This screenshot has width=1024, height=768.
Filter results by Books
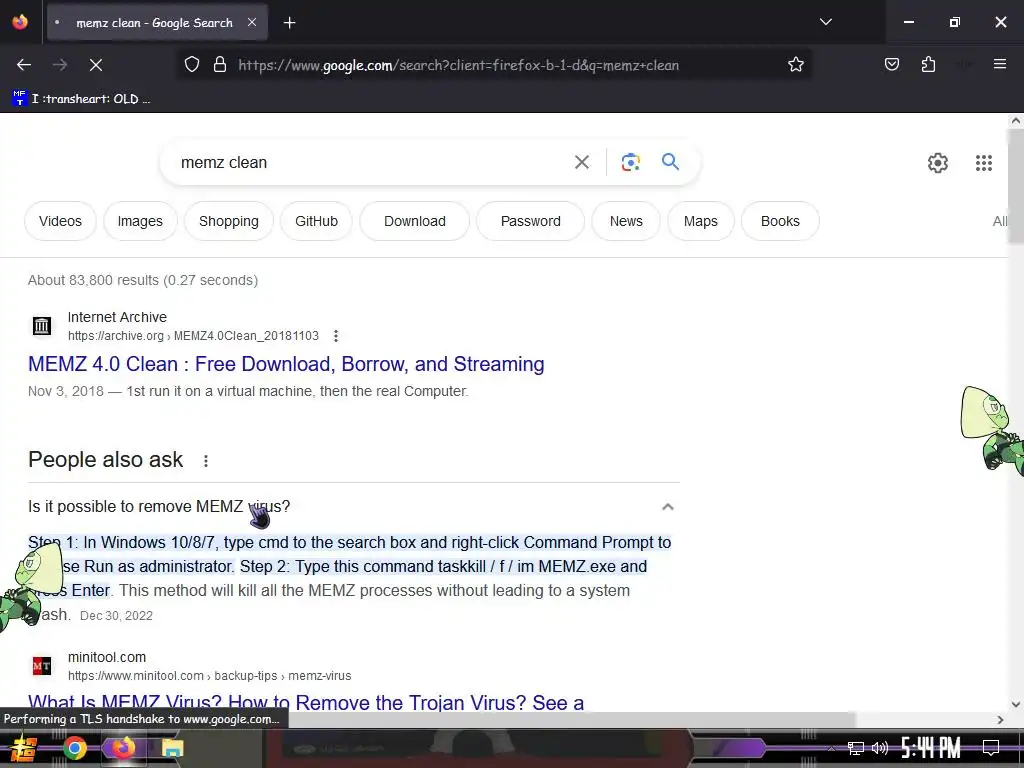coord(780,221)
